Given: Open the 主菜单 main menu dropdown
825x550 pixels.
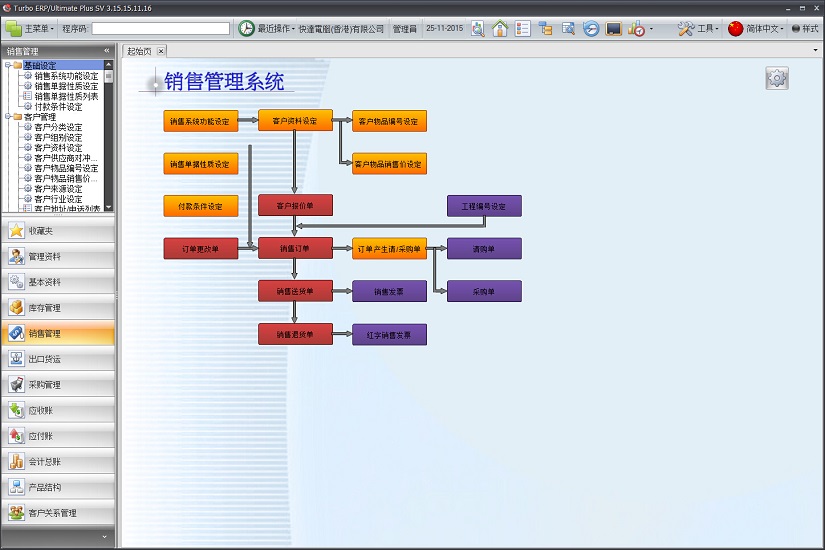Looking at the screenshot, I should click(29, 28).
